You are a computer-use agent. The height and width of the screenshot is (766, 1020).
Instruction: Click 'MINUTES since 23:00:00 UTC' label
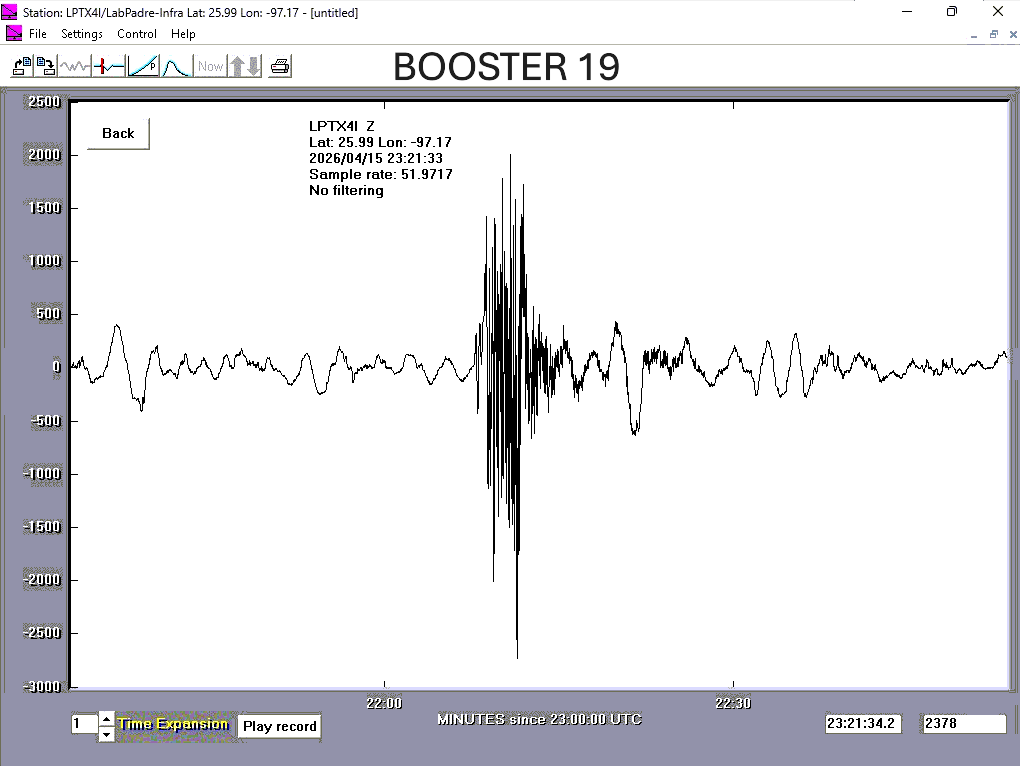539,719
